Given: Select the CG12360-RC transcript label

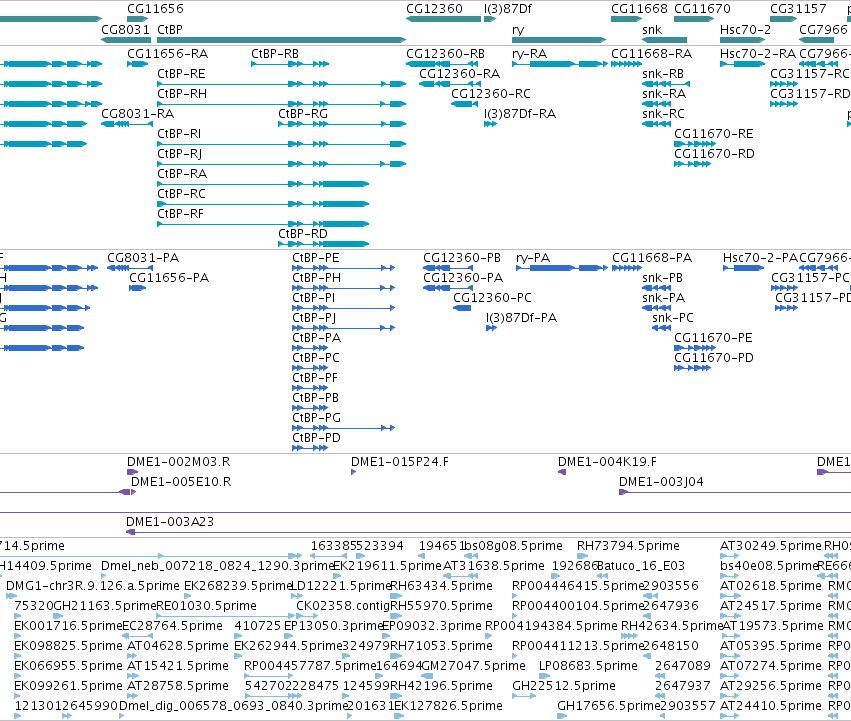Looking at the screenshot, I should pos(491,94).
